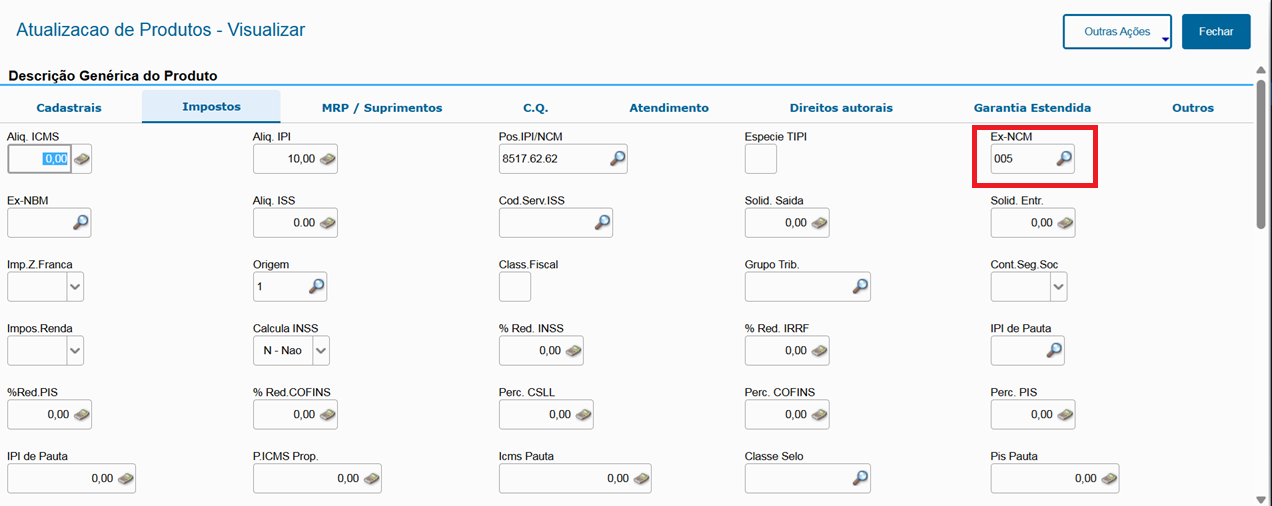
Task: Open calculator icon in Aliq. ICMS field
Action: [81, 159]
